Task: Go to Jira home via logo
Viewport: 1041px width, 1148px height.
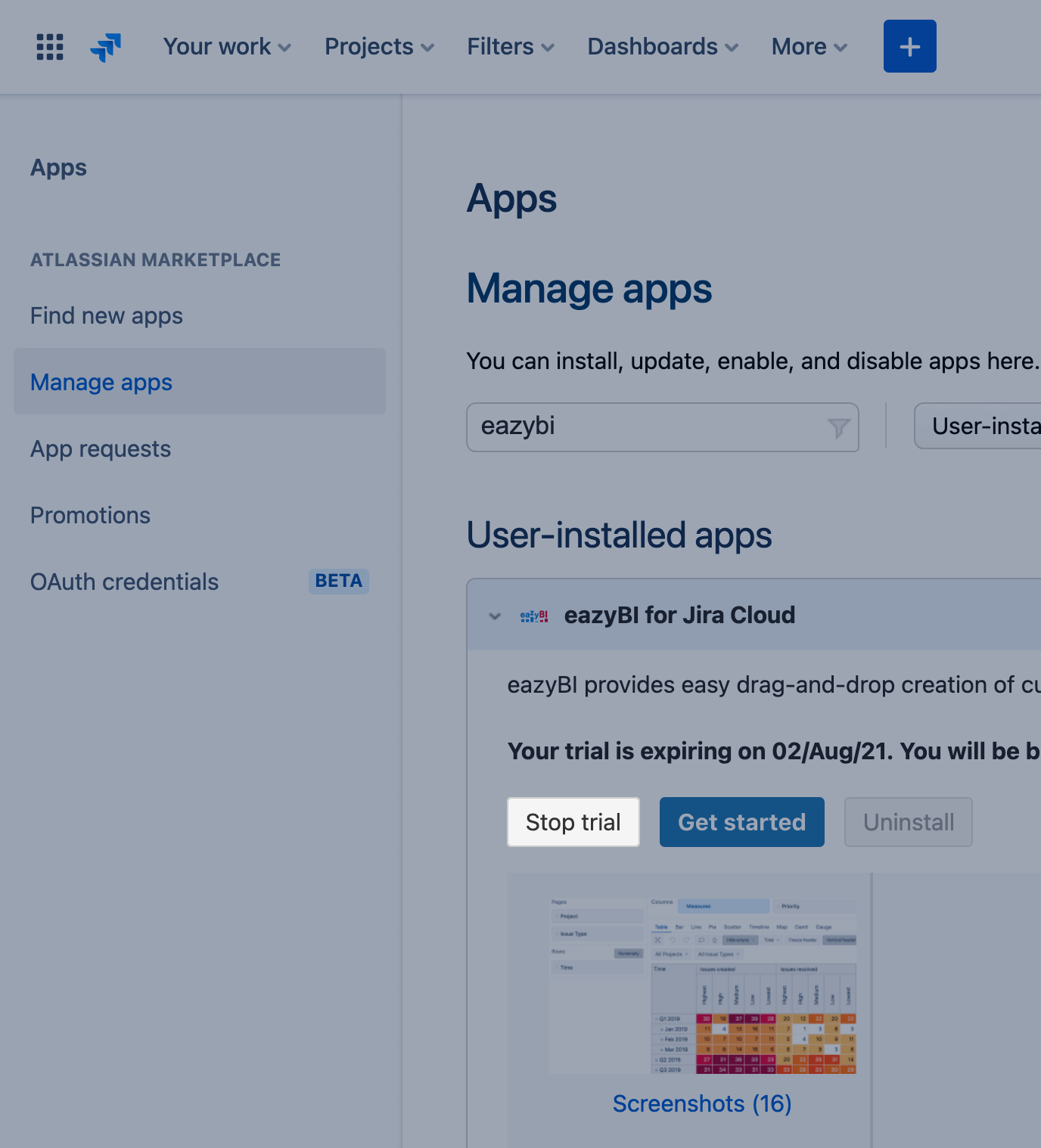Action: [x=106, y=47]
